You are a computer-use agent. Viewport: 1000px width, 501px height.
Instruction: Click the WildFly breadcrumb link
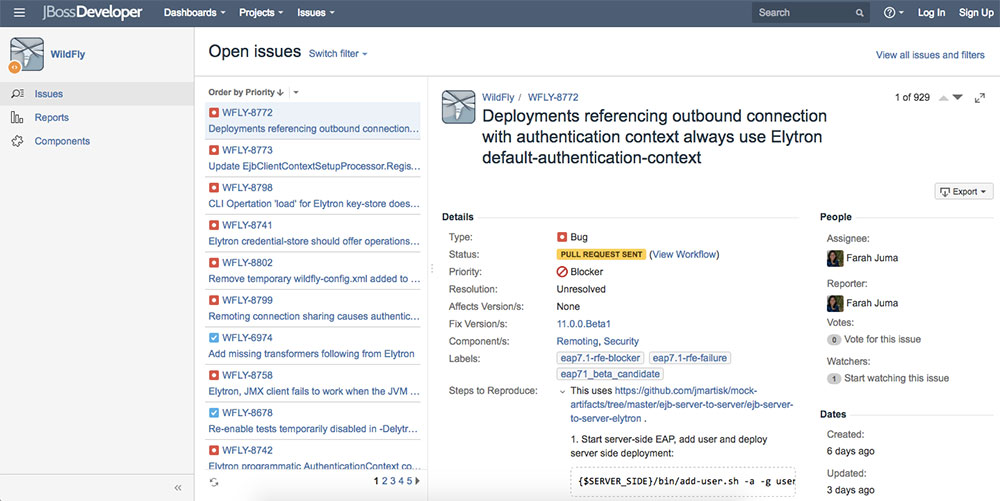[498, 98]
